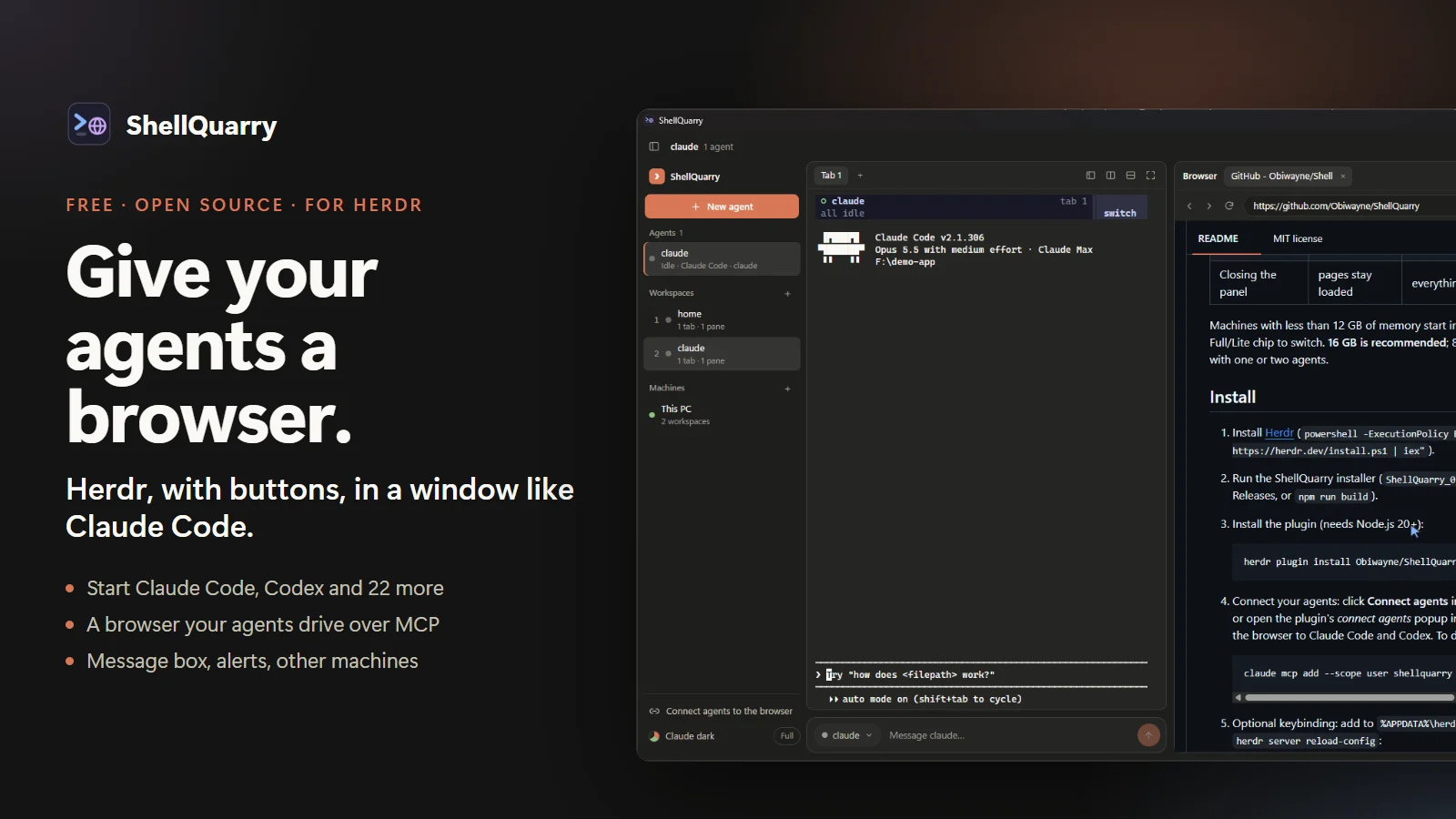Open the claude agent selector dropdown
Image resolution: width=1456 pixels, height=819 pixels.
(x=846, y=735)
